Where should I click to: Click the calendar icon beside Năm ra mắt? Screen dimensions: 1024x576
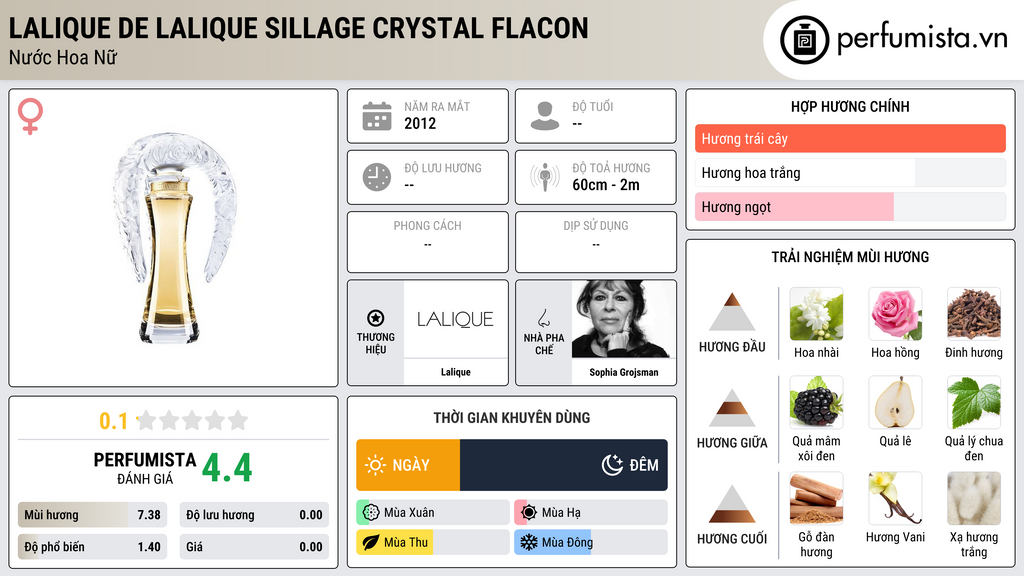click(377, 116)
